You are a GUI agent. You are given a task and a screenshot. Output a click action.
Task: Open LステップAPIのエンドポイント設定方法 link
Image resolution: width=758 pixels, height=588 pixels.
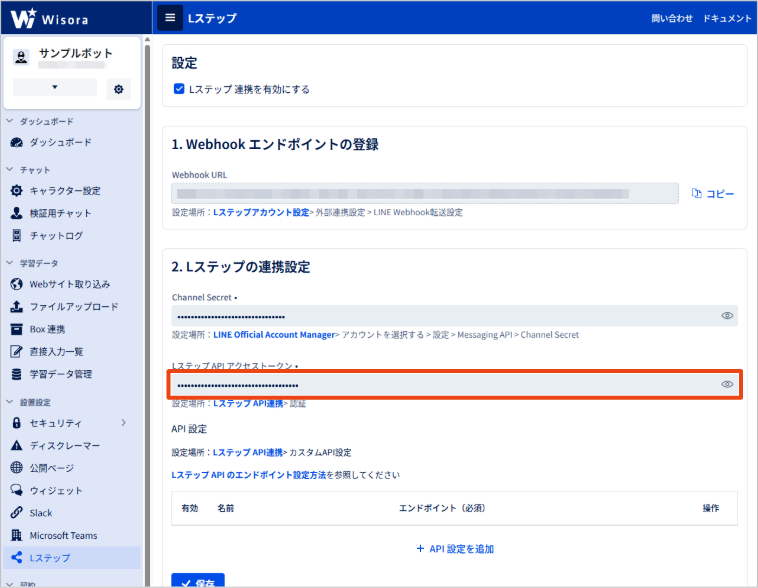click(248, 475)
